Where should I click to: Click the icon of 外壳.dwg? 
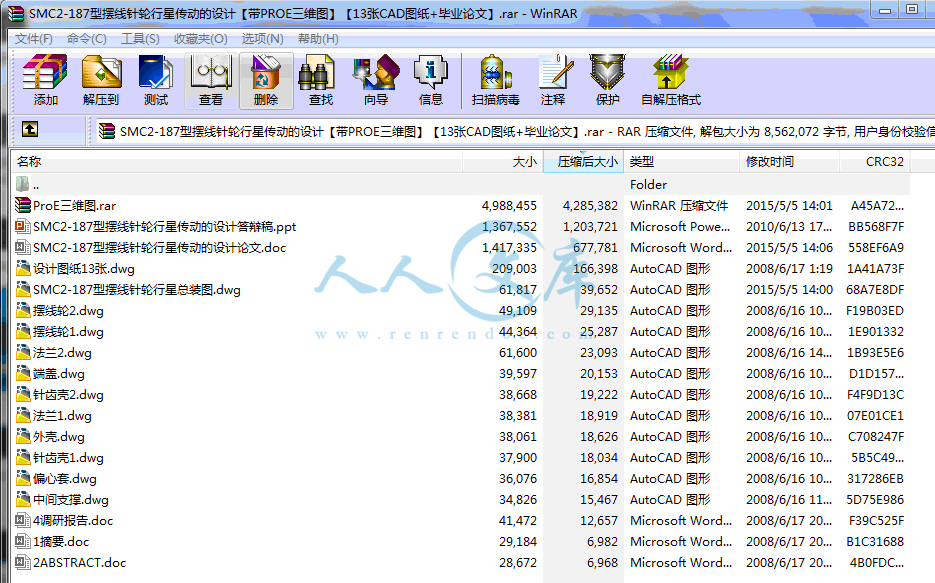click(23, 437)
